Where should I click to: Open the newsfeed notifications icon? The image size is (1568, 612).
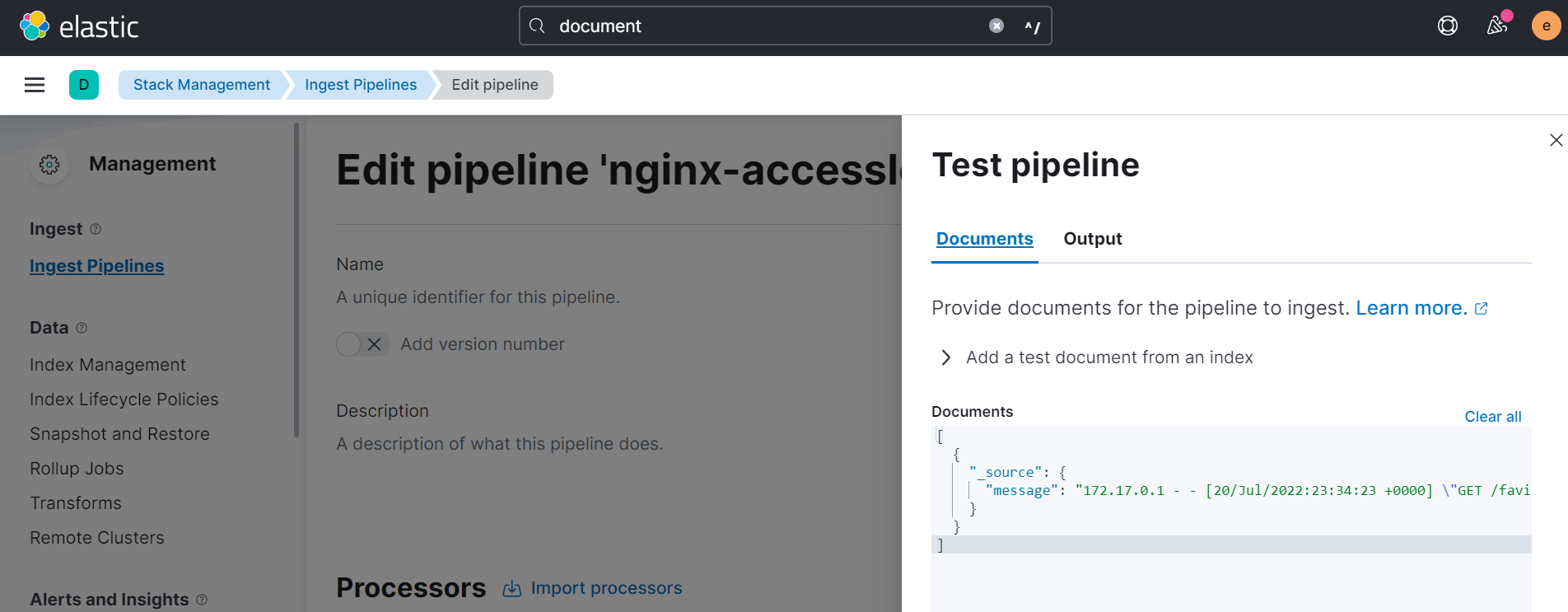tap(1497, 26)
